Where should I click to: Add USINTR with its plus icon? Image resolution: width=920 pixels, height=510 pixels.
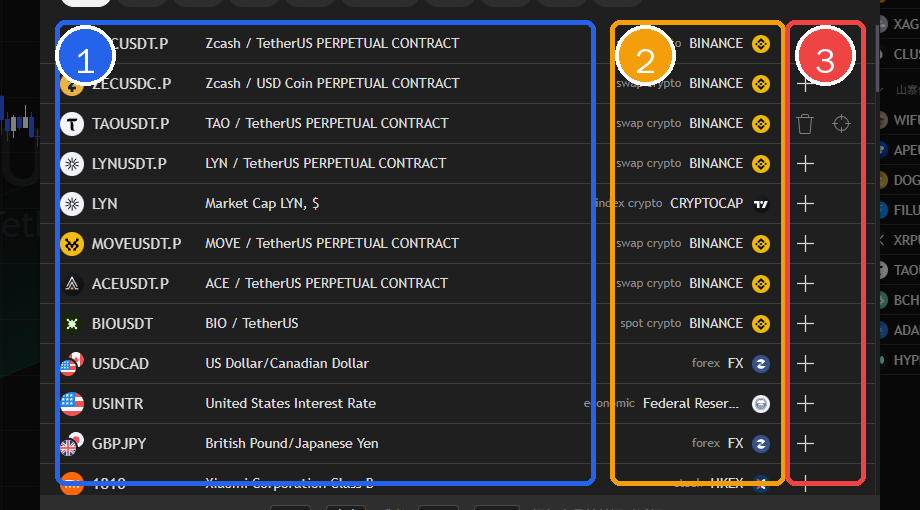(x=806, y=404)
